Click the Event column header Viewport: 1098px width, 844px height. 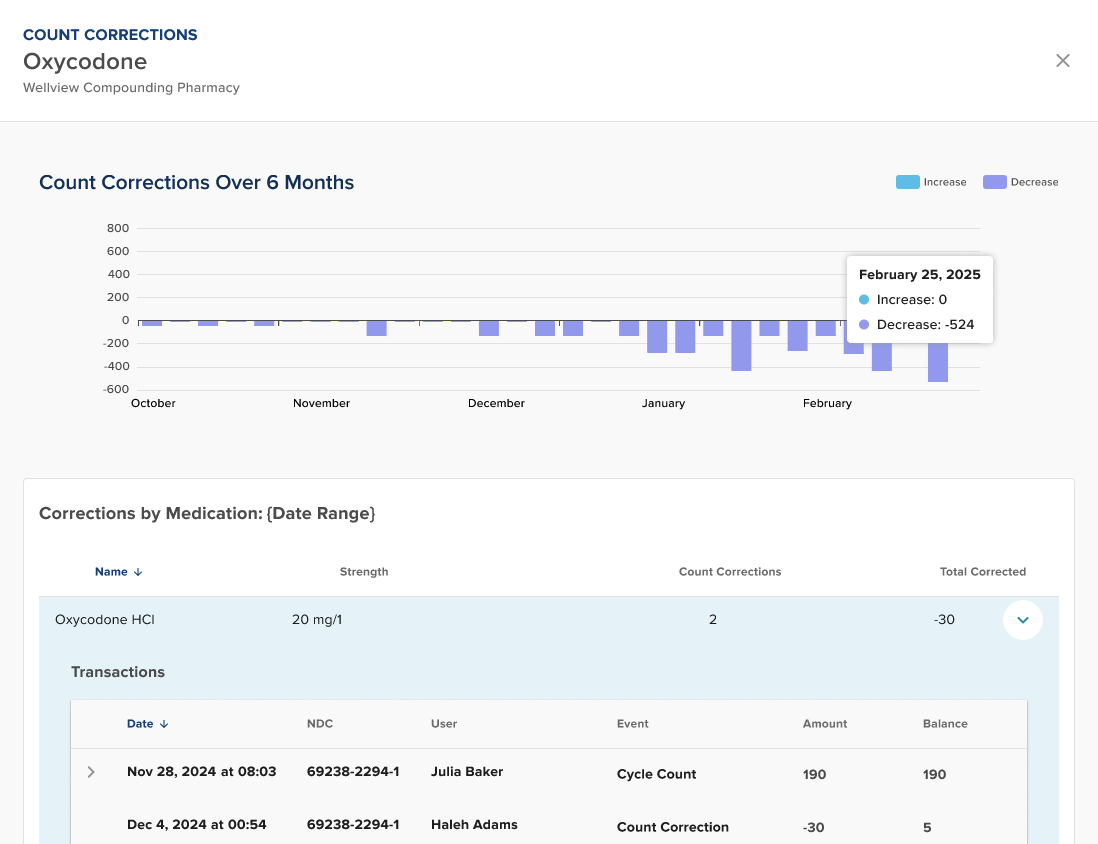point(632,724)
